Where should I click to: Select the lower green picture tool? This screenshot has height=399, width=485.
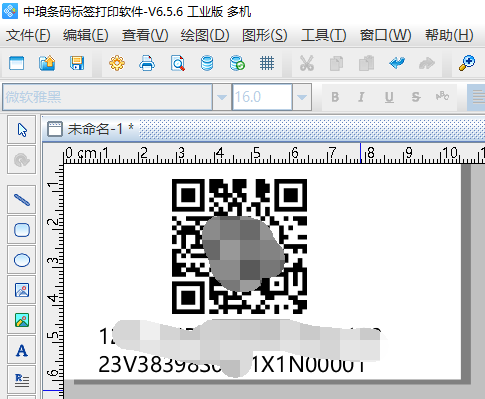(22, 320)
